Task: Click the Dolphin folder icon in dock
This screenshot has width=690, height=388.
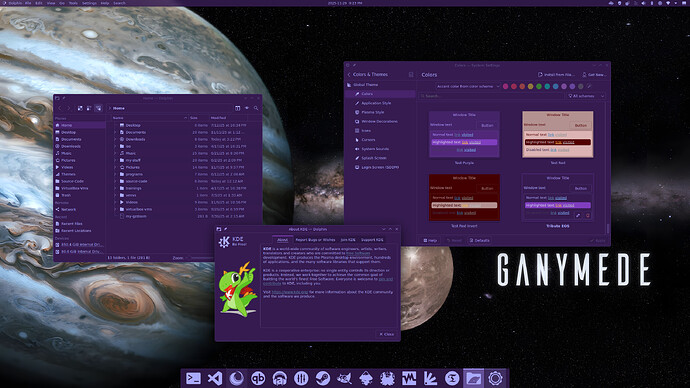Action: coord(473,378)
